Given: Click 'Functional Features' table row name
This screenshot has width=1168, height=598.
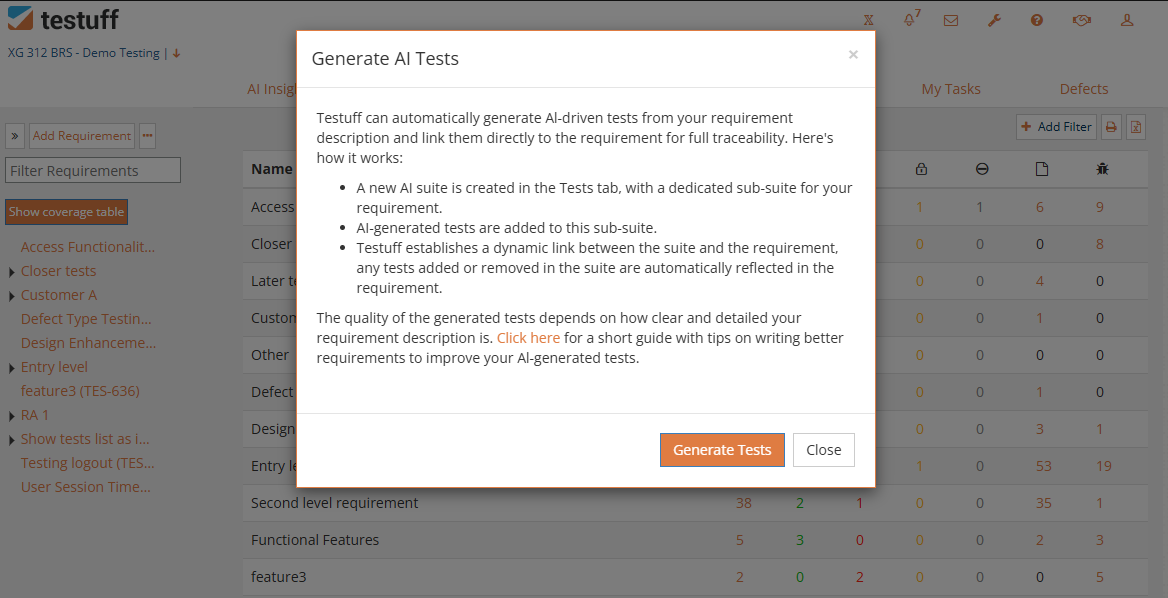Looking at the screenshot, I should [x=315, y=540].
